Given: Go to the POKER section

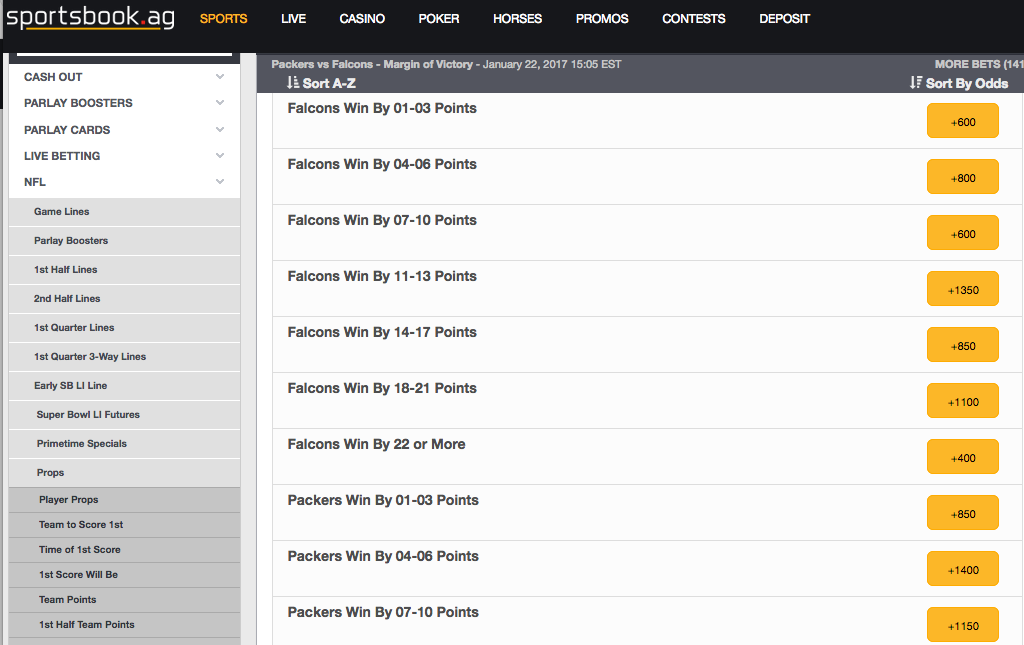Looking at the screenshot, I should click(439, 19).
